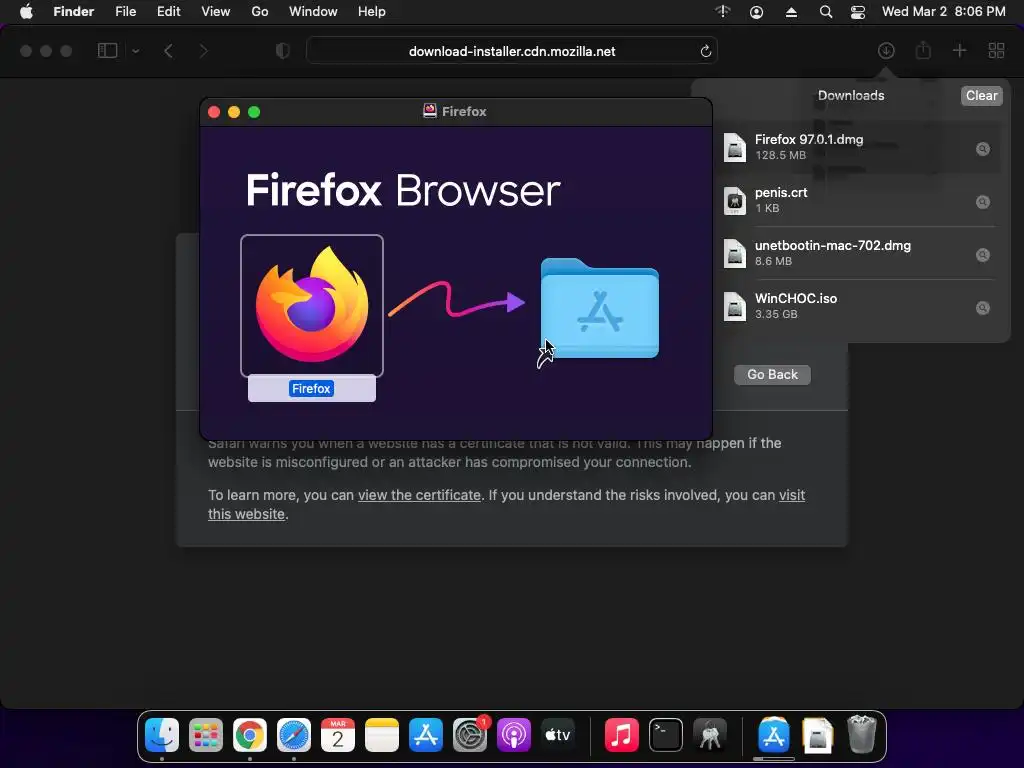Open Terminal from the Dock
This screenshot has width=1024, height=768.
pos(665,735)
